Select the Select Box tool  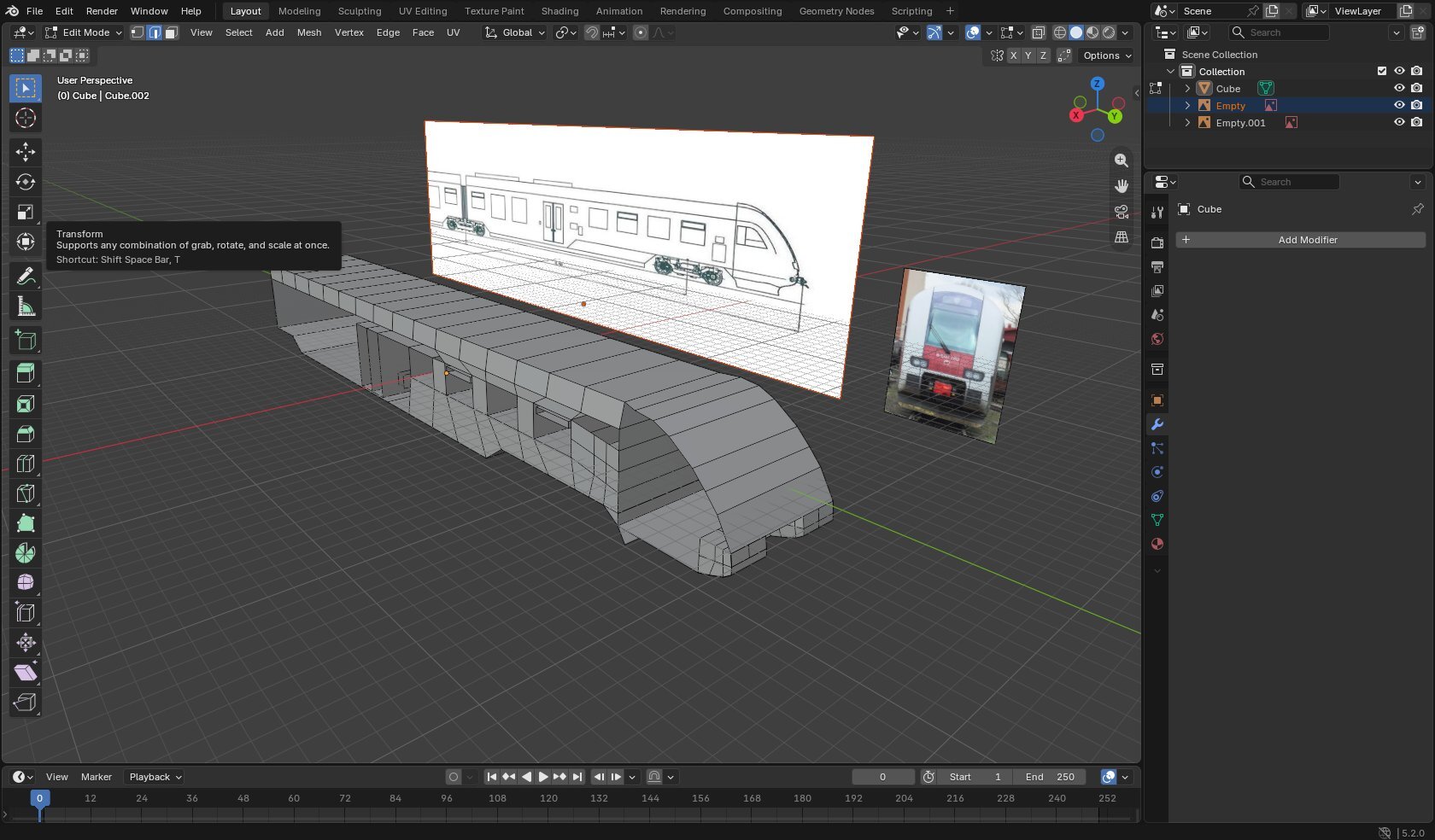click(x=26, y=88)
